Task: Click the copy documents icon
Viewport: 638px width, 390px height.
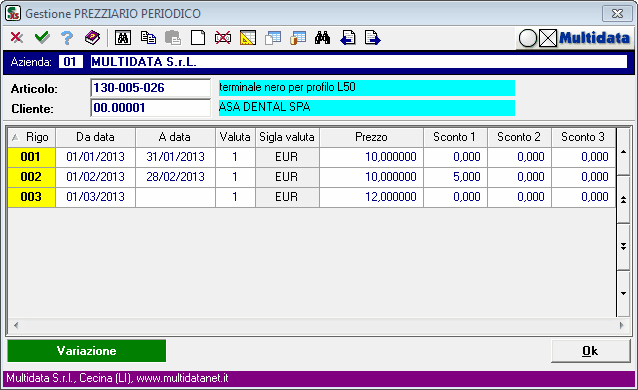Action: [x=148, y=38]
